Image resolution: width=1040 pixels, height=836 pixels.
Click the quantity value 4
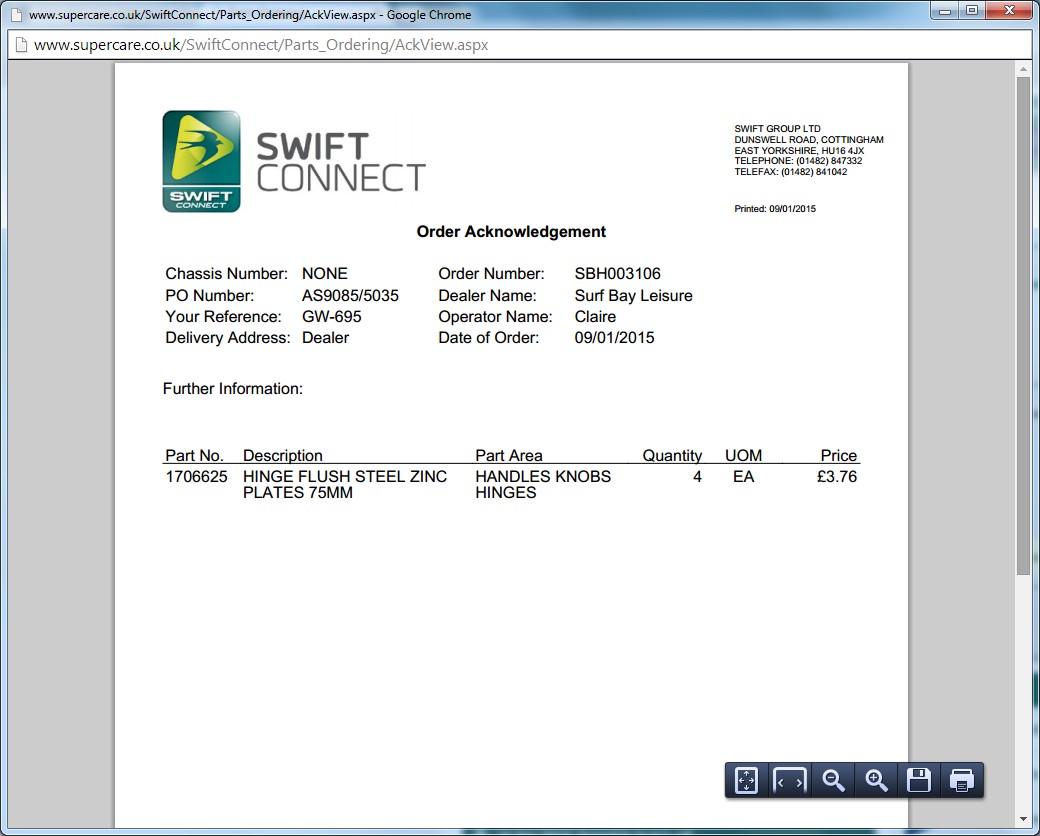tap(696, 476)
